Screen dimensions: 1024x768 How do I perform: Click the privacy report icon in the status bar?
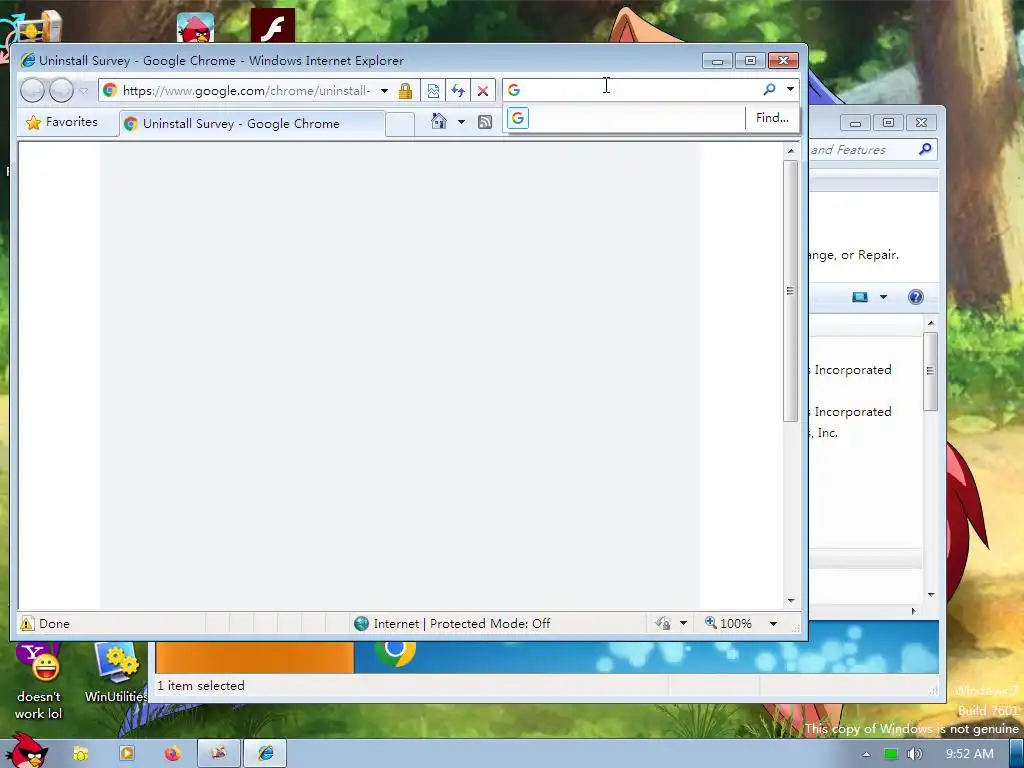663,624
